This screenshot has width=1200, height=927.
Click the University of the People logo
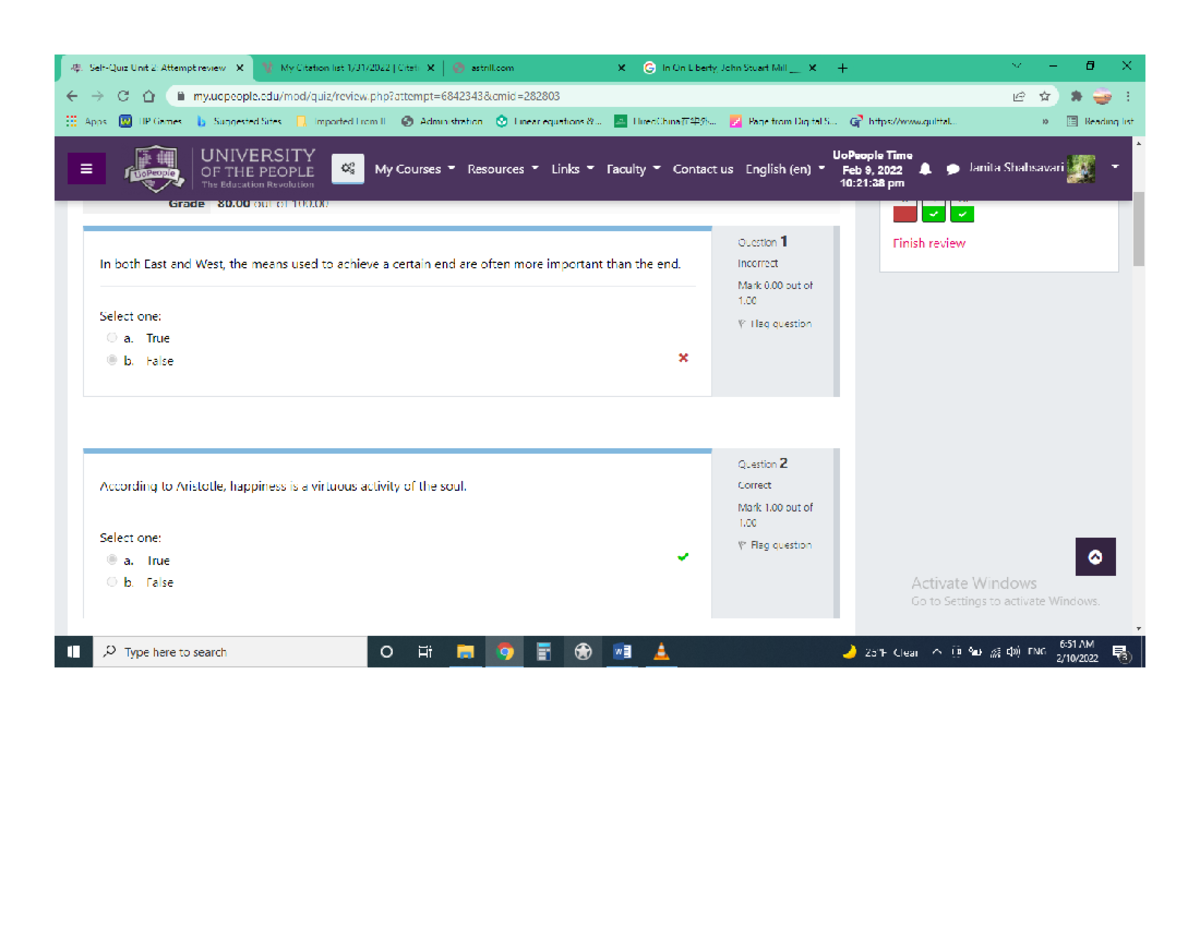click(152, 168)
